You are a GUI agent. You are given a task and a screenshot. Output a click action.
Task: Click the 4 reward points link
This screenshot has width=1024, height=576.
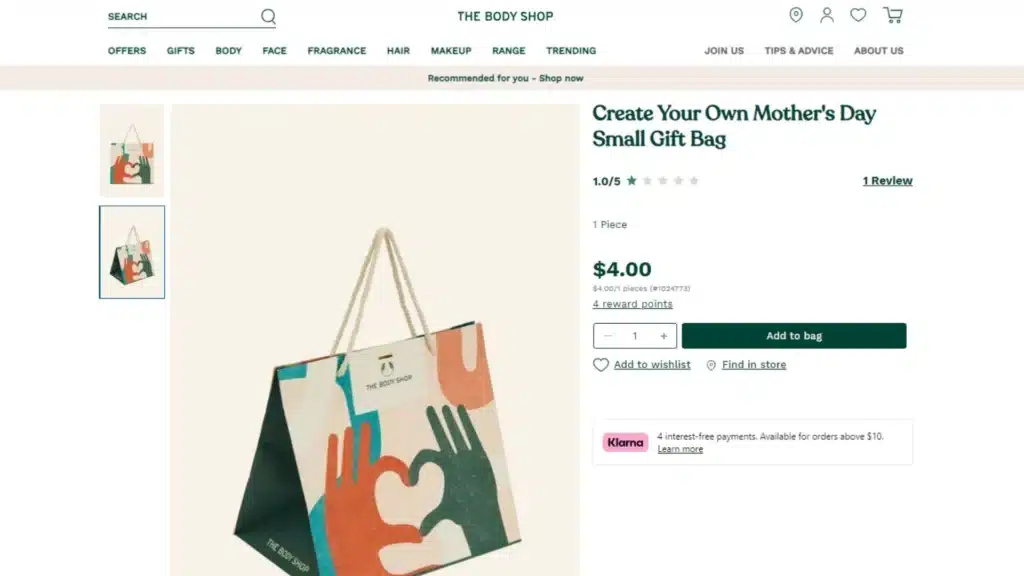631,304
